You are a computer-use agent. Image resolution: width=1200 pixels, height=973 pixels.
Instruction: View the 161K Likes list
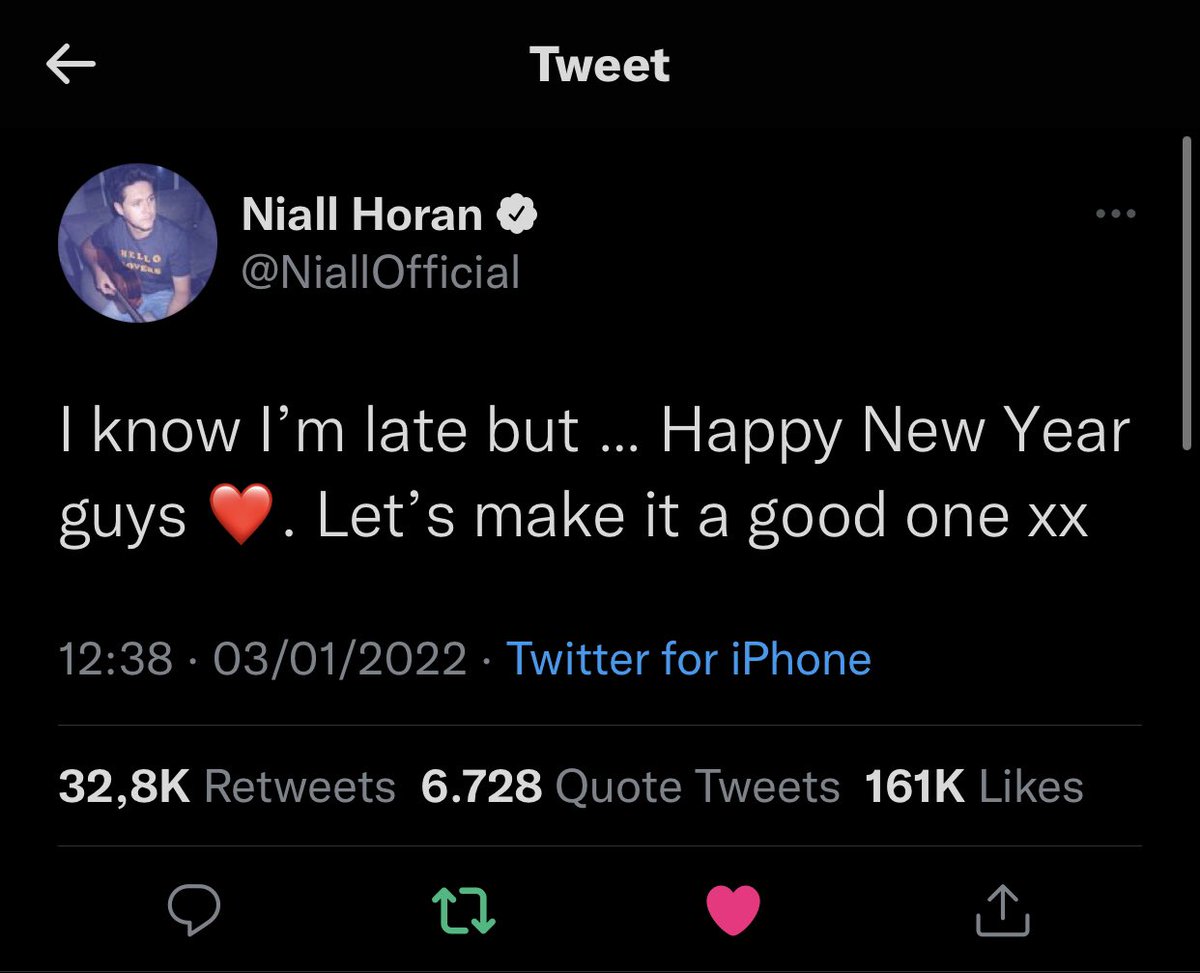974,787
